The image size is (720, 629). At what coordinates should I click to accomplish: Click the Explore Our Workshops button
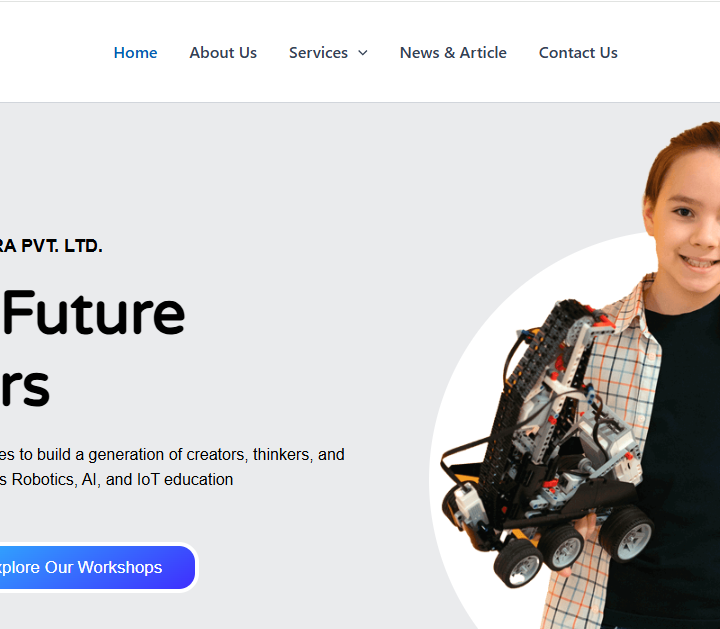point(94,567)
